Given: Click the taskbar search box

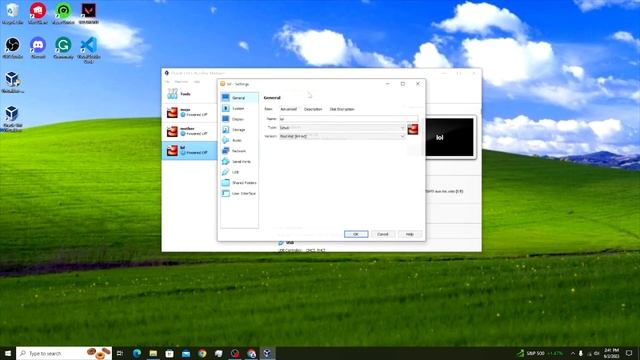Looking at the screenshot, I should point(64,353).
